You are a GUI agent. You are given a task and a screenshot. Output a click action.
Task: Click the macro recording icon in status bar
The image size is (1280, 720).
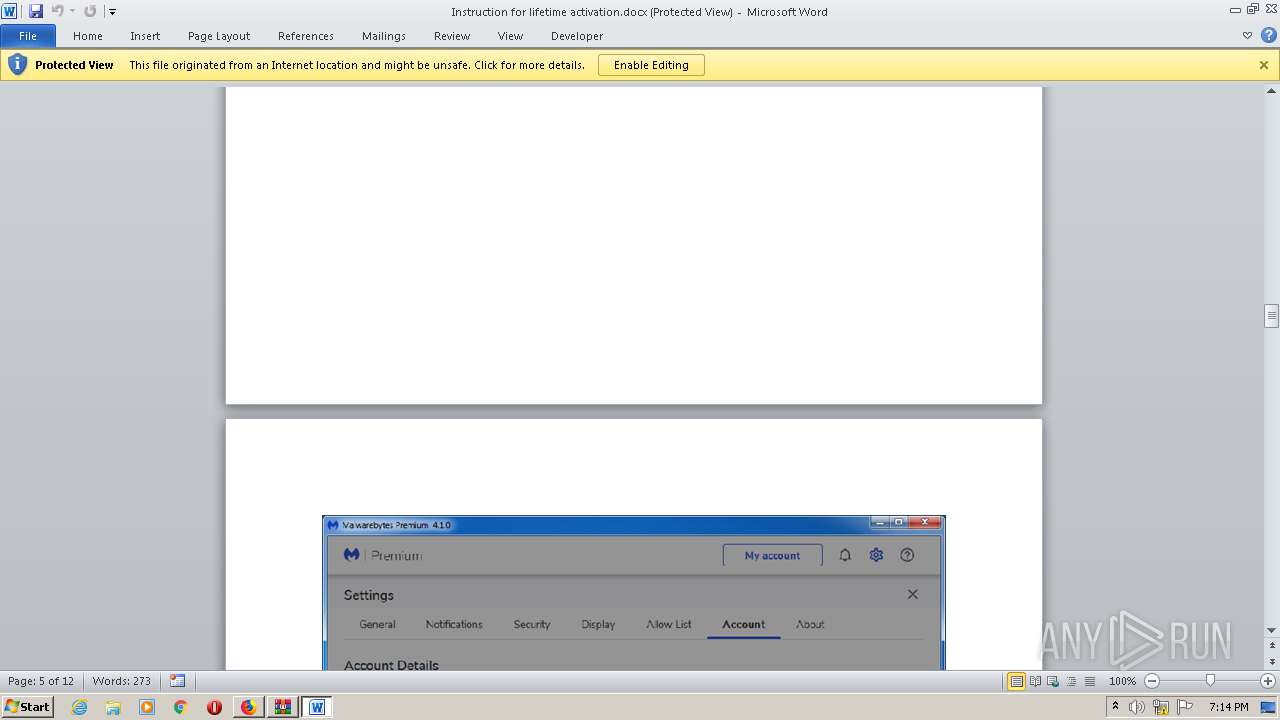178,681
